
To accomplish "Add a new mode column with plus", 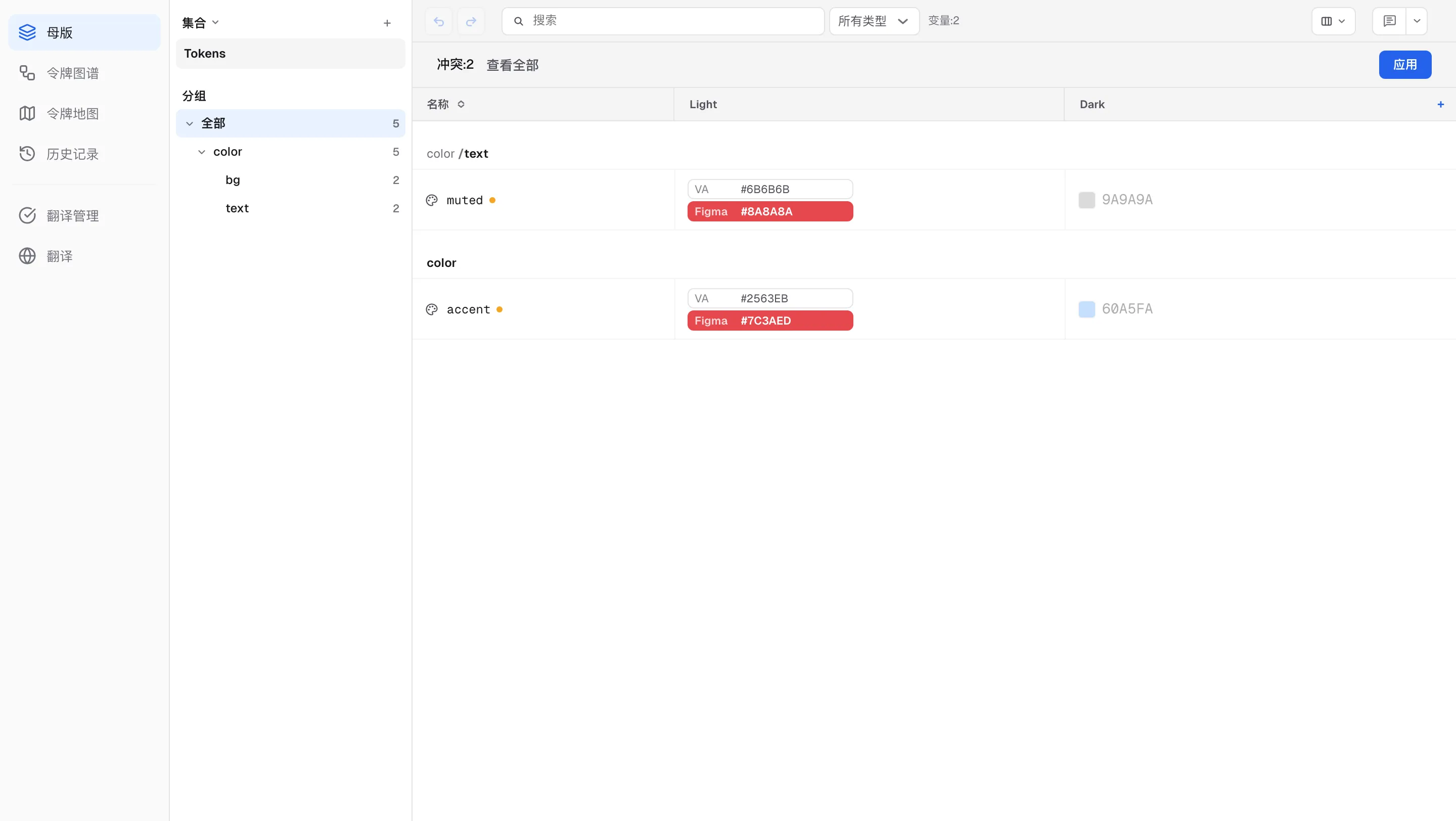I will point(1441,104).
